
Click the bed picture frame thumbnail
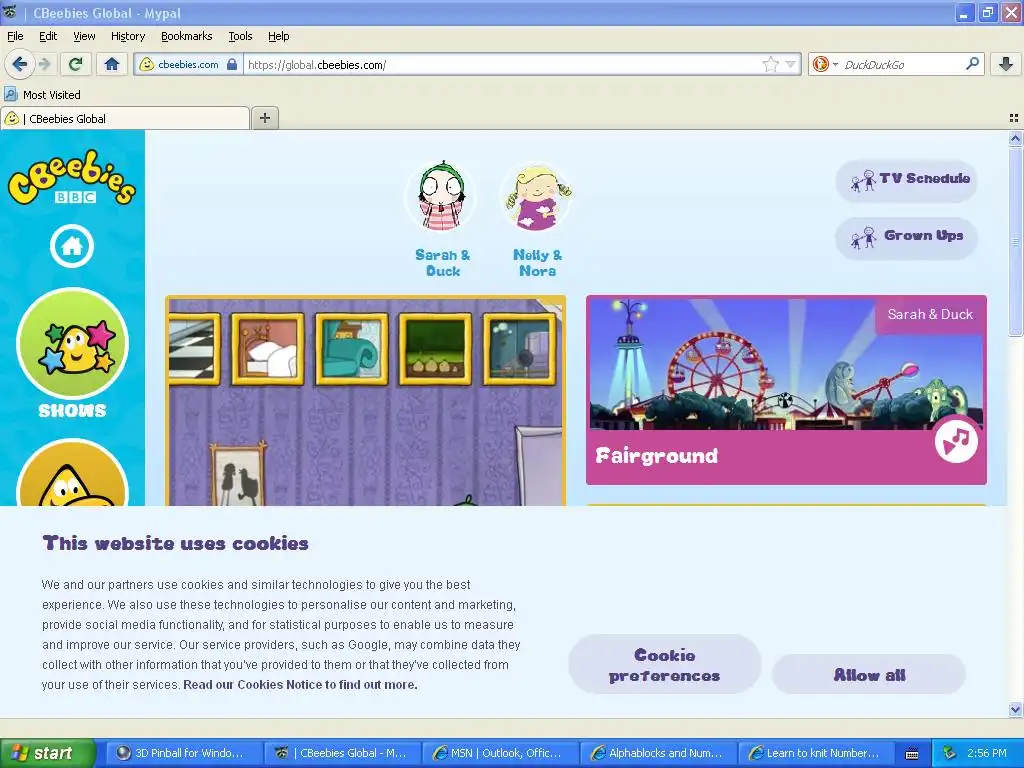(268, 349)
